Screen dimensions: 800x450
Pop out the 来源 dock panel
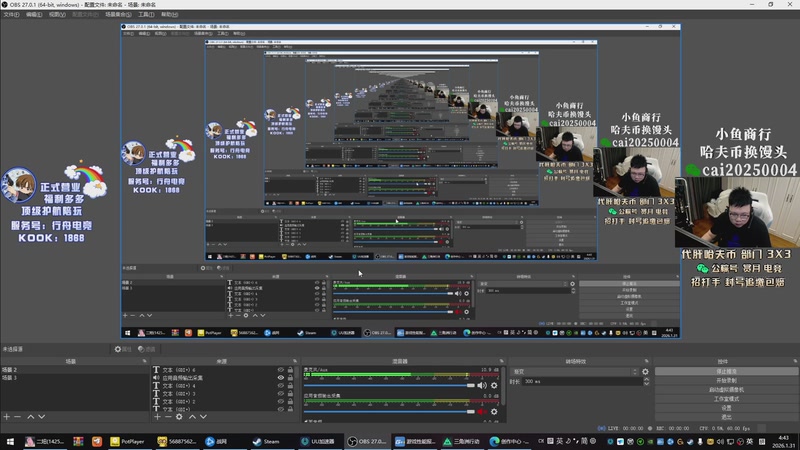(x=295, y=361)
